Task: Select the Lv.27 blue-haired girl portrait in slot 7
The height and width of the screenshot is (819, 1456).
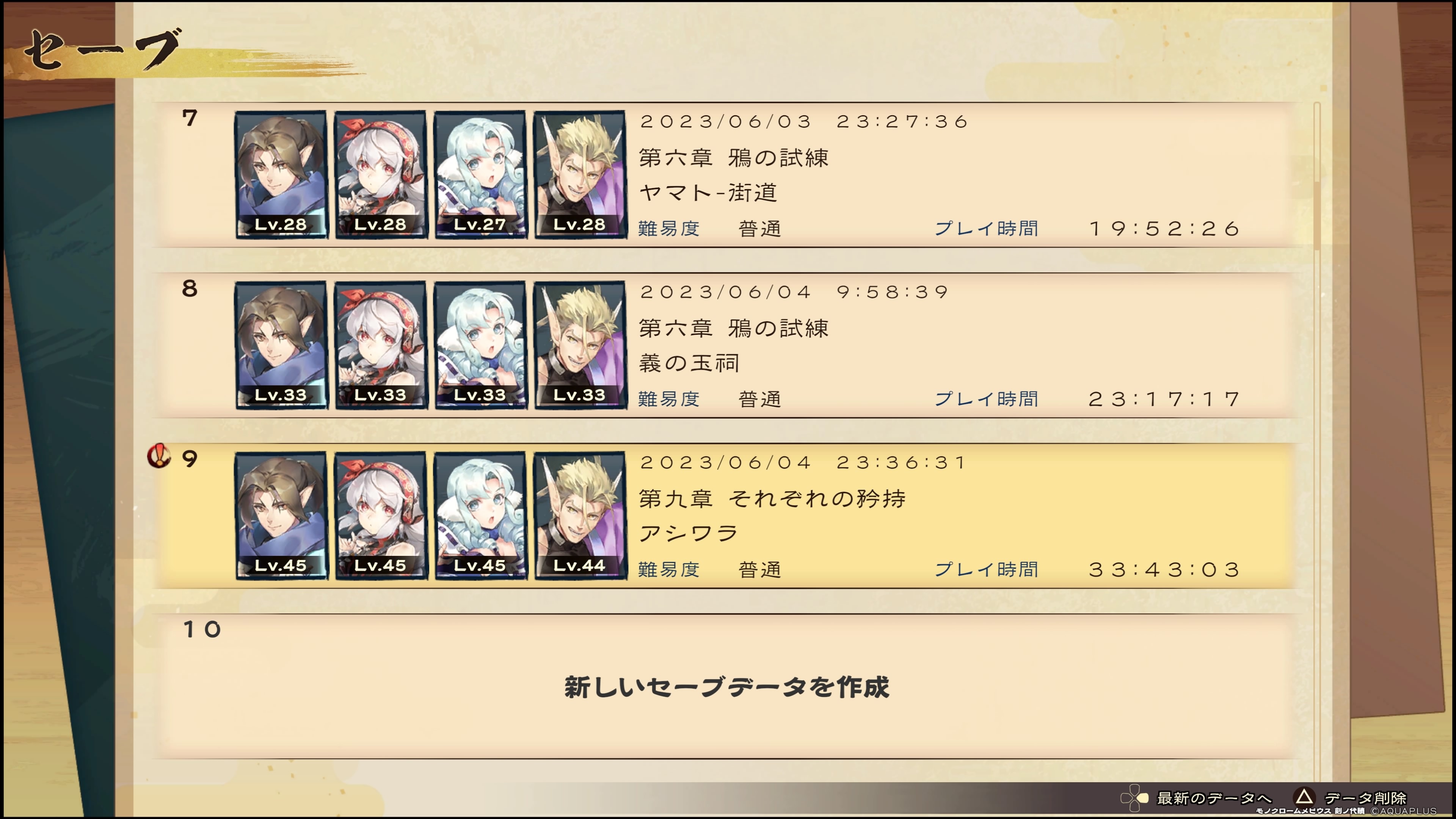Action: click(480, 174)
